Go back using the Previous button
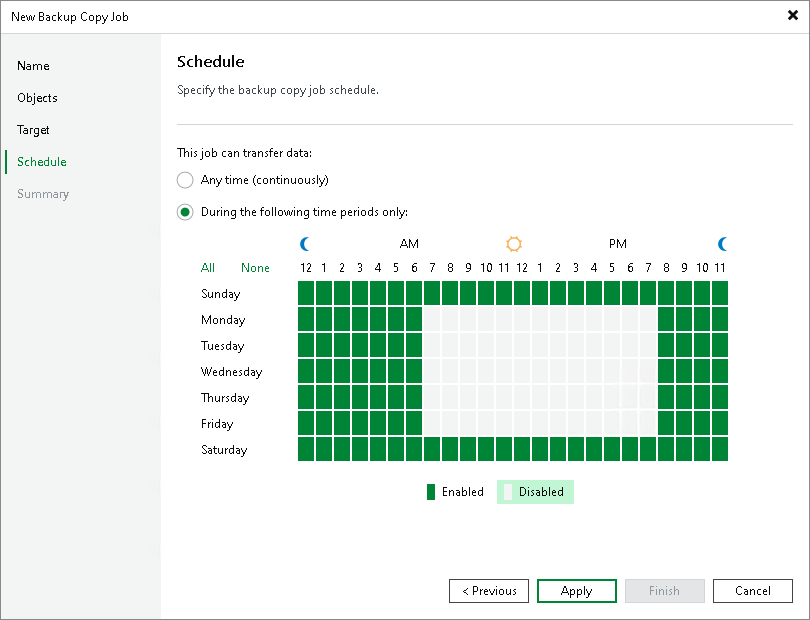This screenshot has width=810, height=620. click(x=488, y=590)
